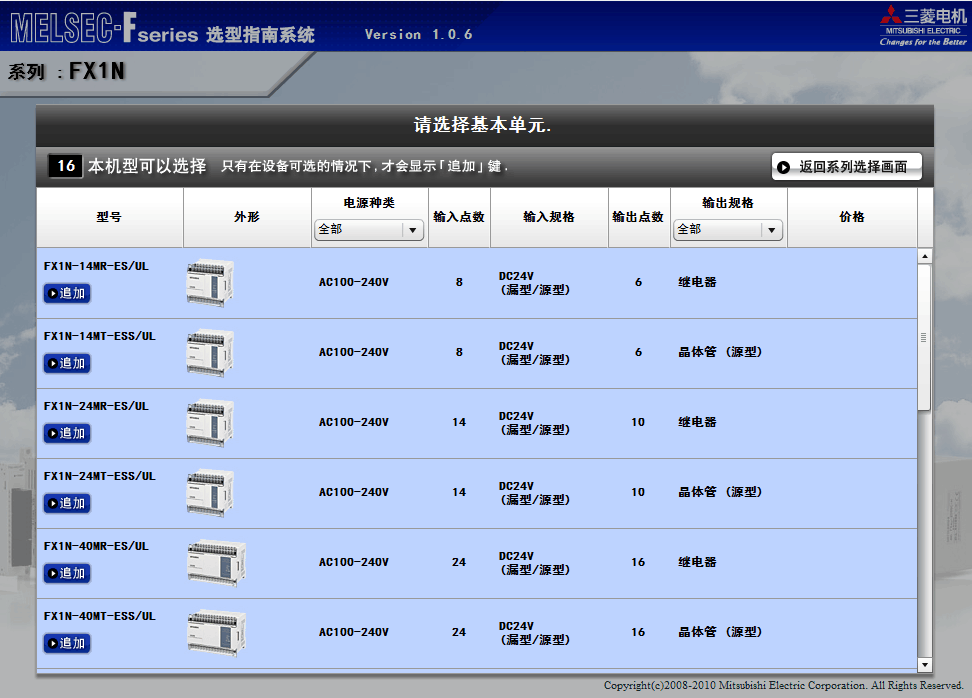Click the FX1N series label
The width and height of the screenshot is (972, 698).
pos(97,71)
